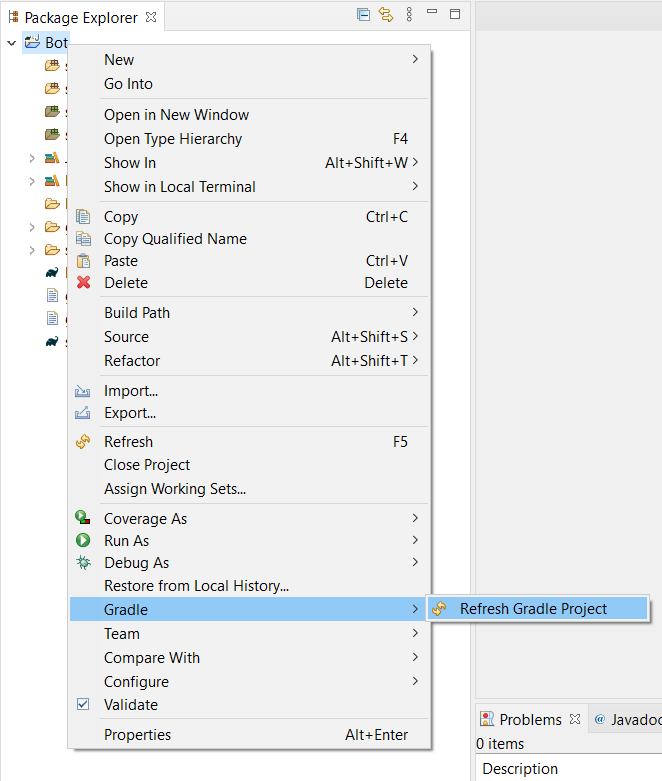This screenshot has height=781, width=662.
Task: Click the Bot project icon
Action: (32, 42)
